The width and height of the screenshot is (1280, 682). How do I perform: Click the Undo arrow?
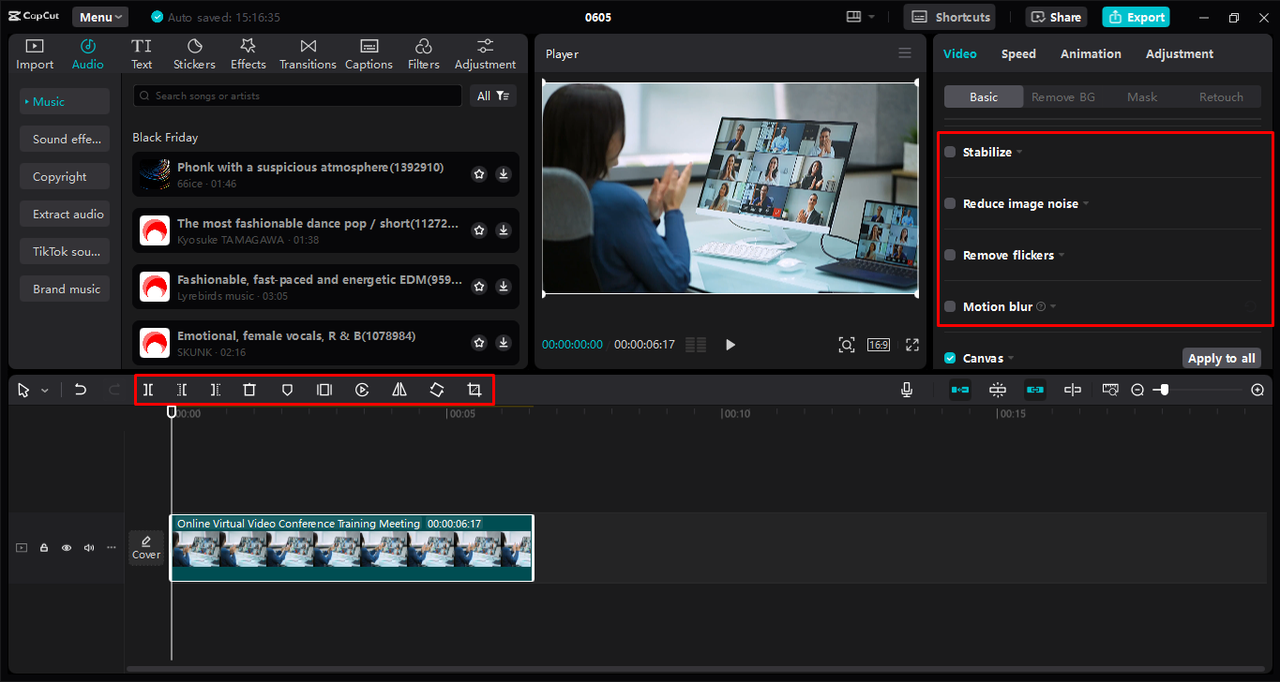[x=81, y=390]
